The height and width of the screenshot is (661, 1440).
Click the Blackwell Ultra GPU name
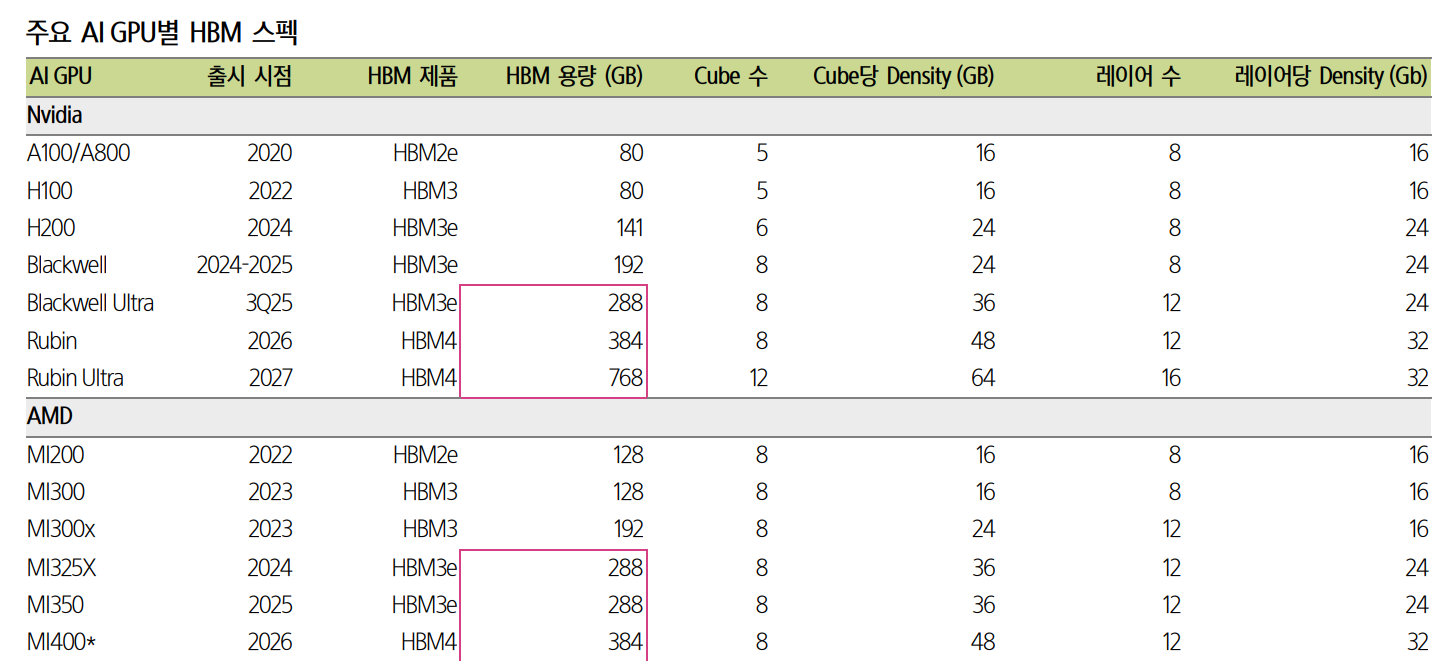tap(90, 303)
